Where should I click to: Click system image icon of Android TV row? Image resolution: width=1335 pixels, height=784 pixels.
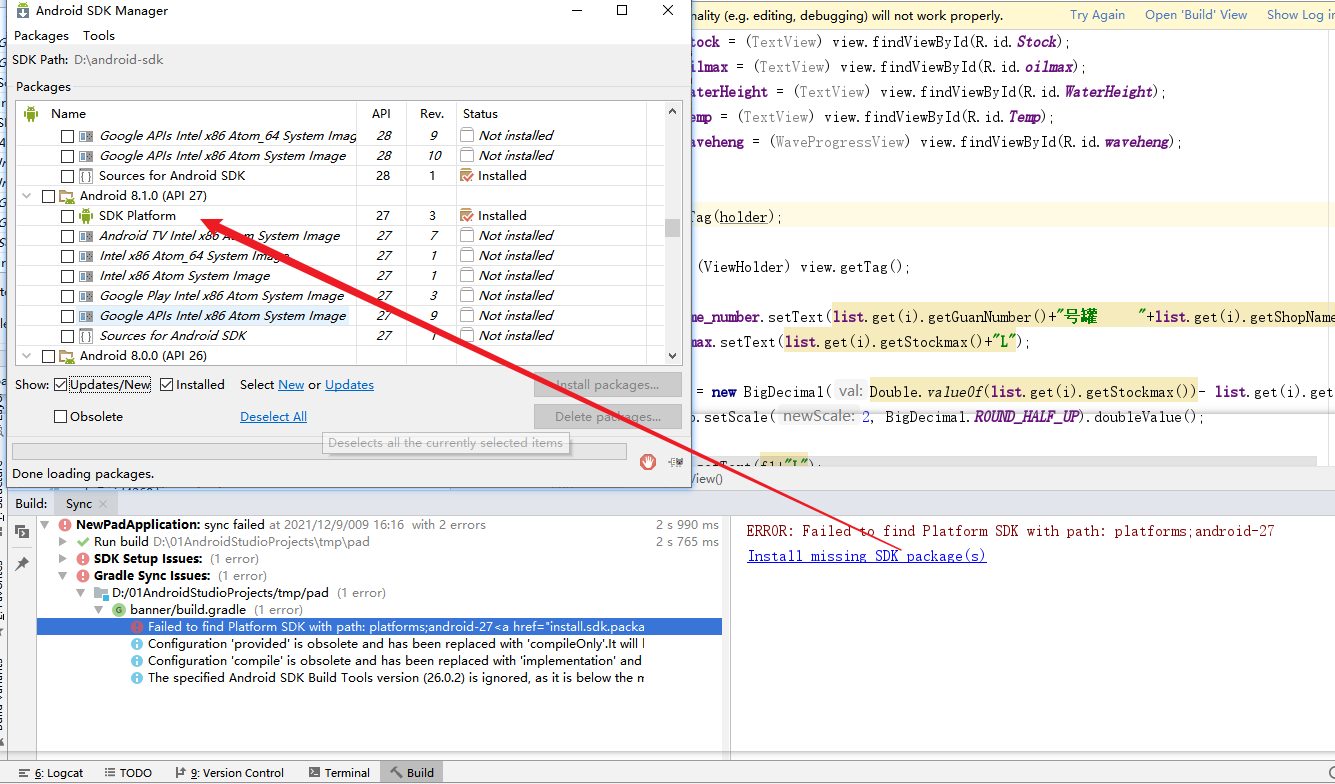86,236
